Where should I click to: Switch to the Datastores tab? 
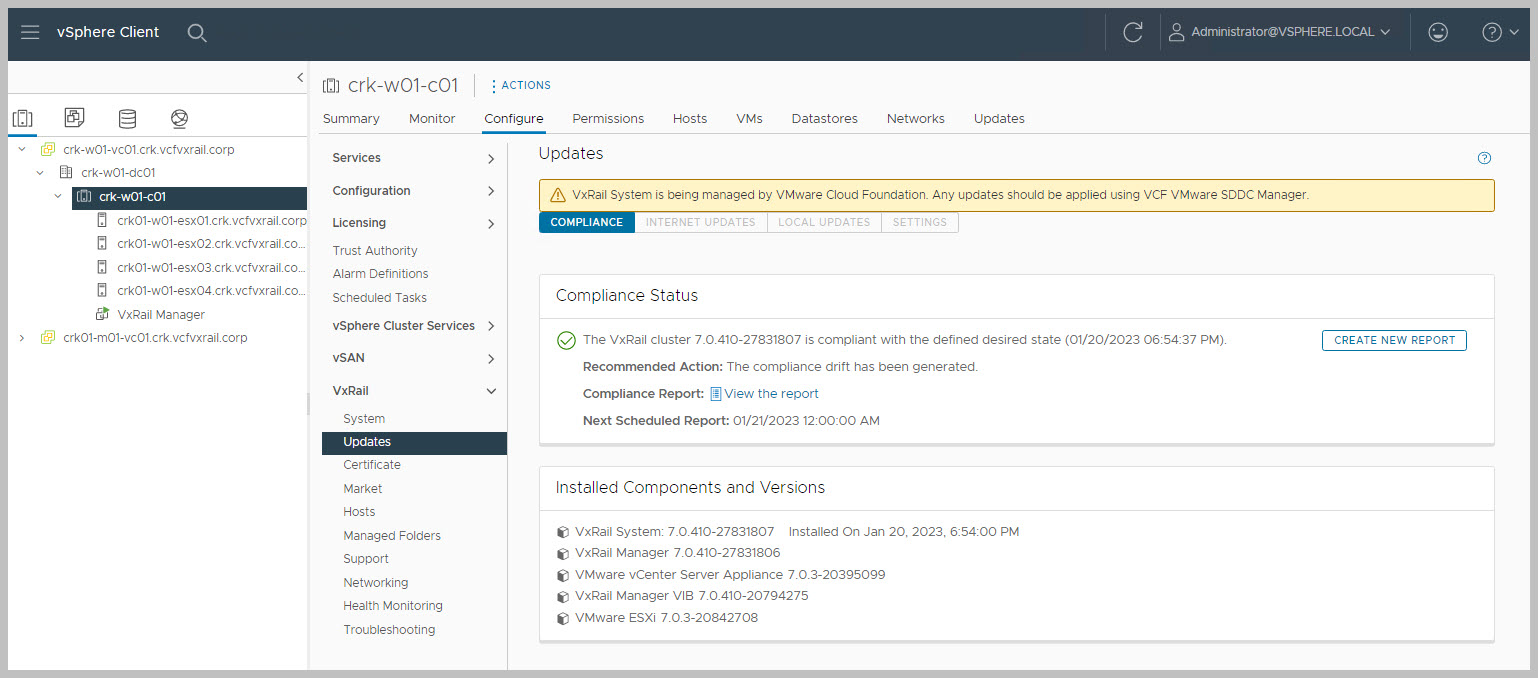pyautogui.click(x=824, y=118)
